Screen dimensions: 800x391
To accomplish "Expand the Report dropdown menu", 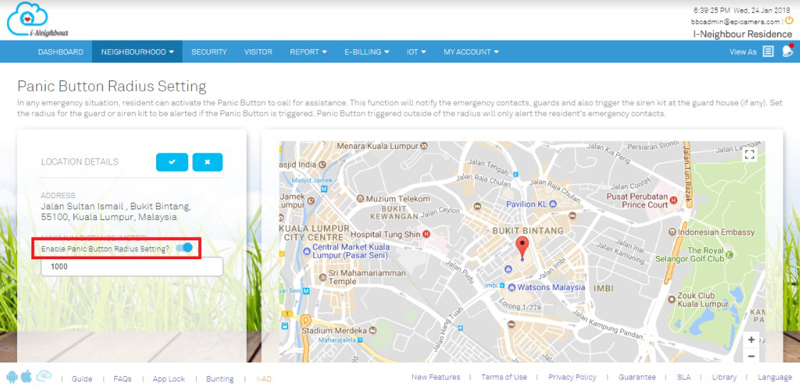I will (308, 52).
